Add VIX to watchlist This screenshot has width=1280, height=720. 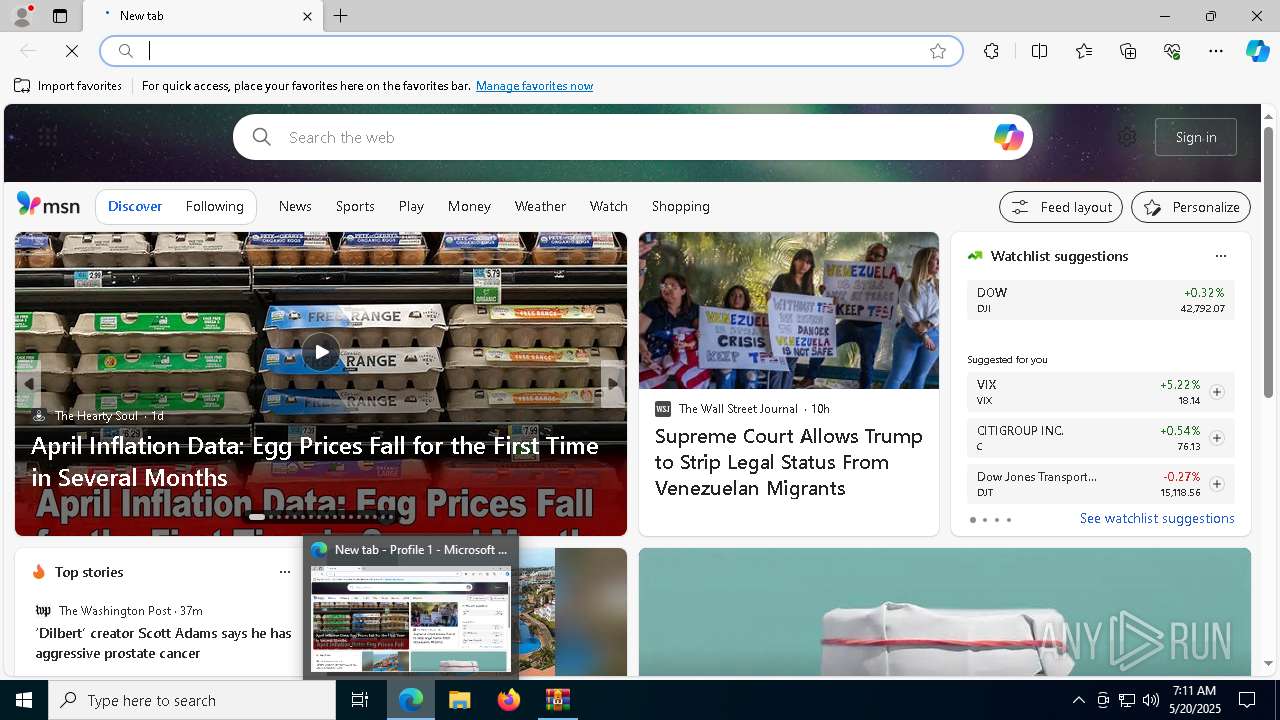1216,392
